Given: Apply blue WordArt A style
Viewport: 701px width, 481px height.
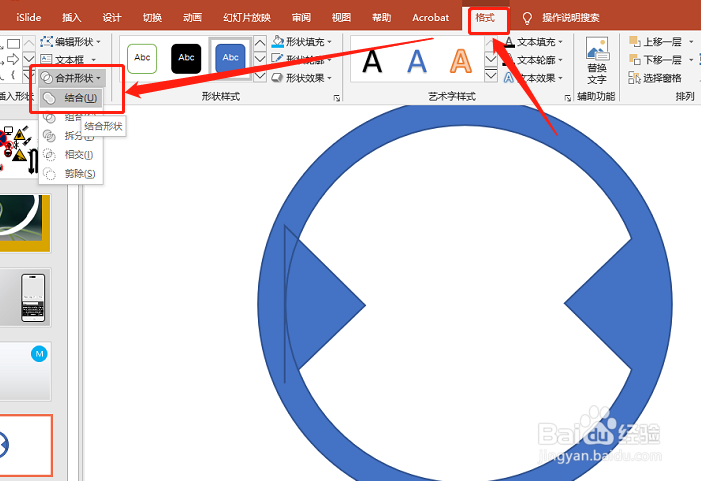Looking at the screenshot, I should pos(417,61).
